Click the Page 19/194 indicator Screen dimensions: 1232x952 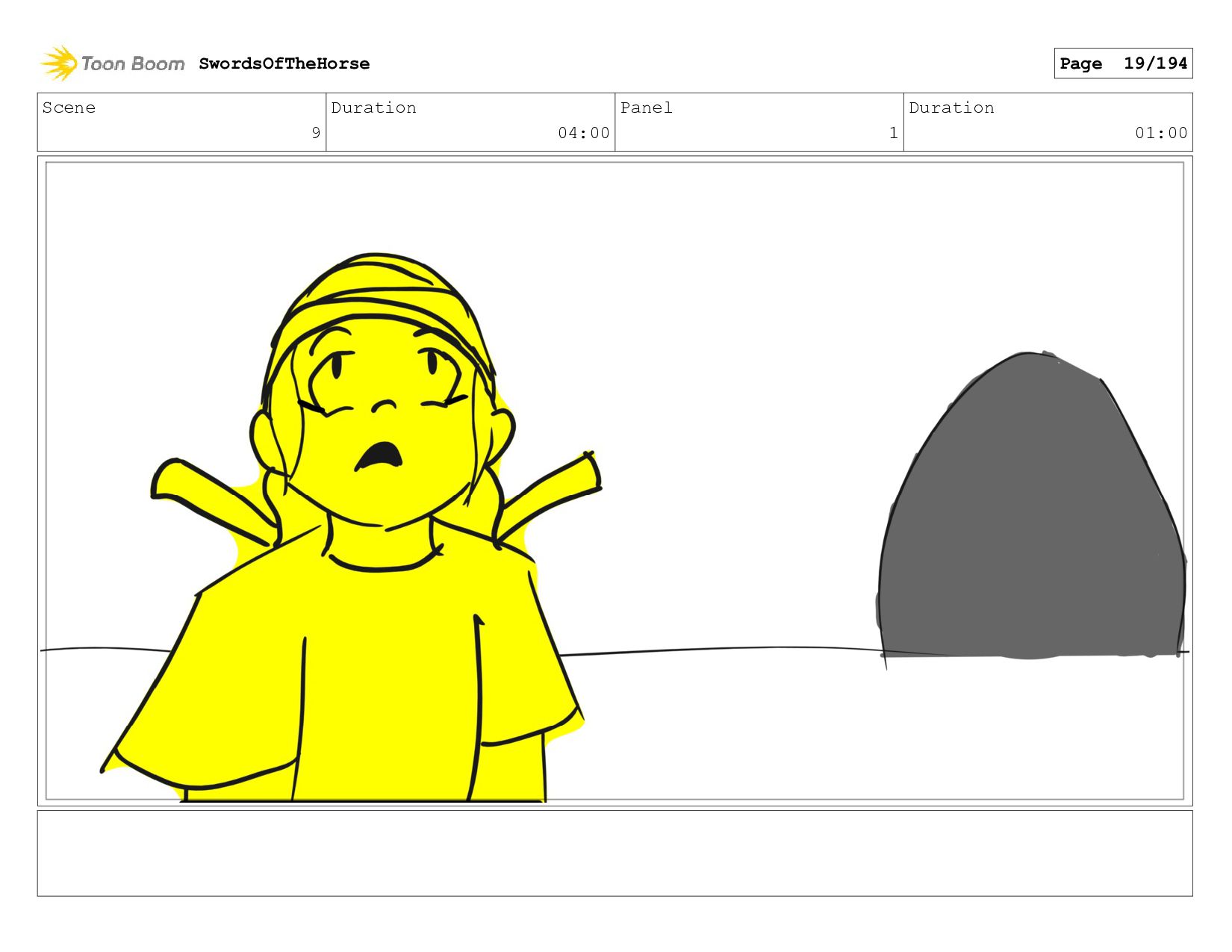[1123, 63]
